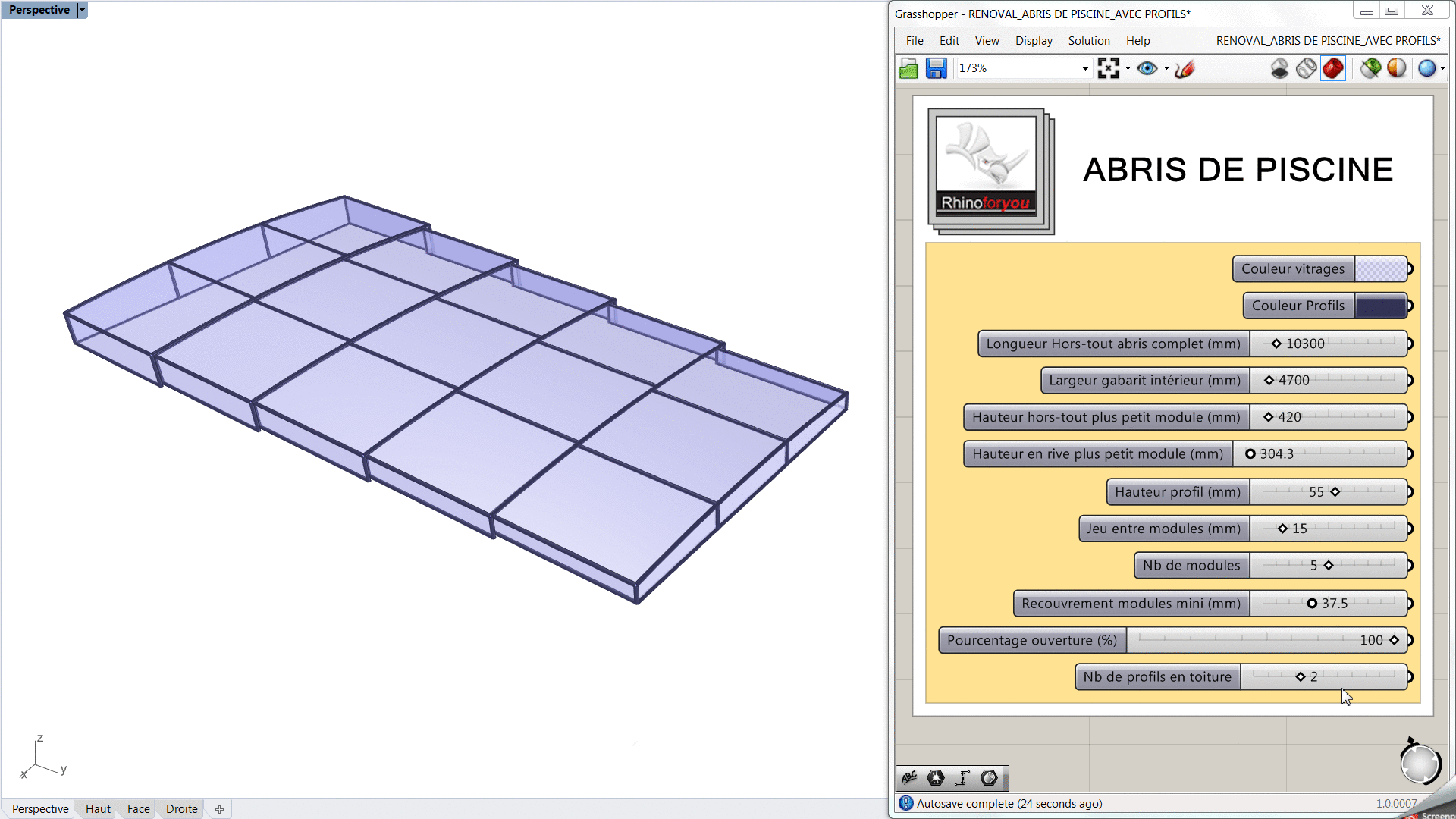This screenshot has width=1456, height=819.
Task: Click the Nb de modules slider
Action: pos(1328,566)
